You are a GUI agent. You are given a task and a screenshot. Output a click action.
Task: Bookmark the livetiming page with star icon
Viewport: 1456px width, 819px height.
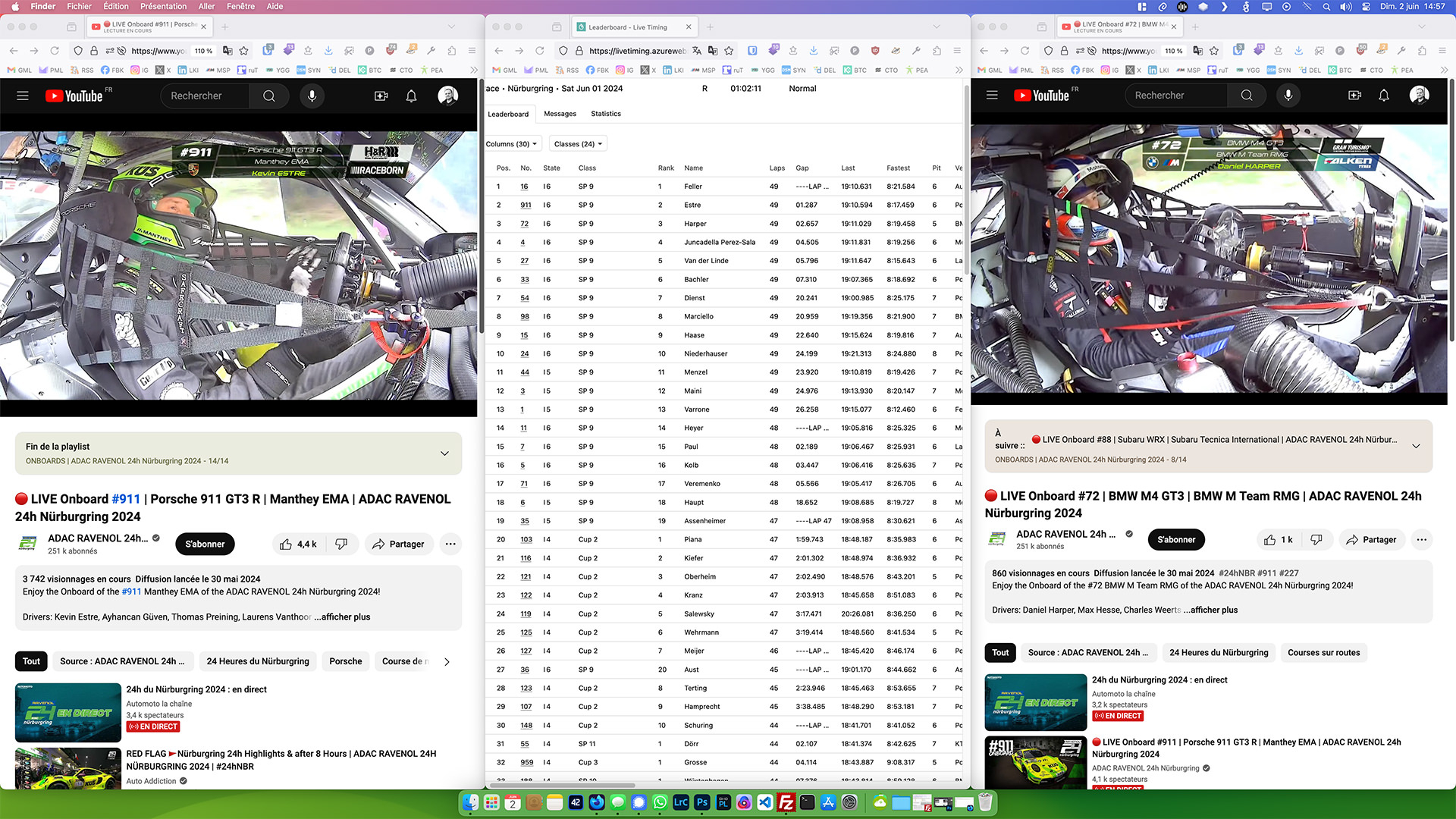coord(729,51)
